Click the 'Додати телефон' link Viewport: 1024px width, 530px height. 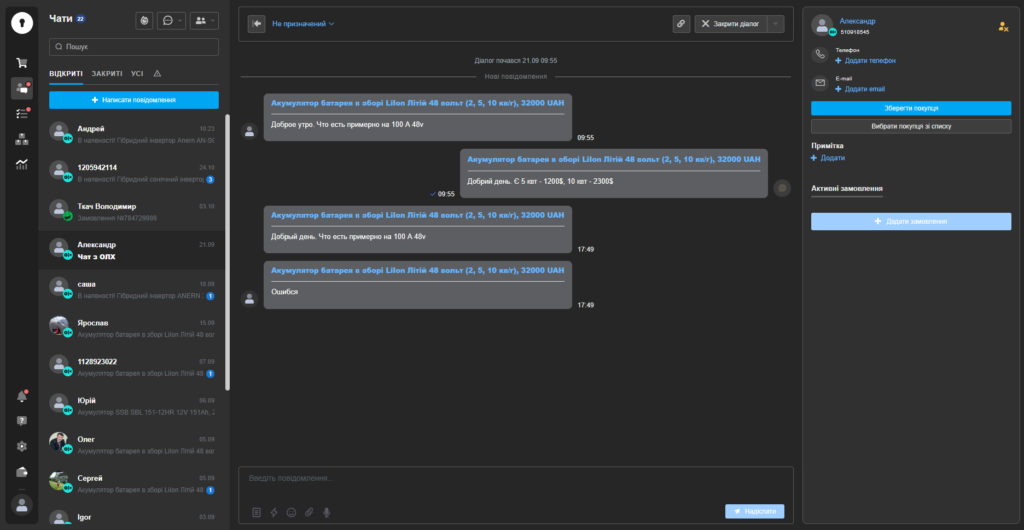click(870, 61)
